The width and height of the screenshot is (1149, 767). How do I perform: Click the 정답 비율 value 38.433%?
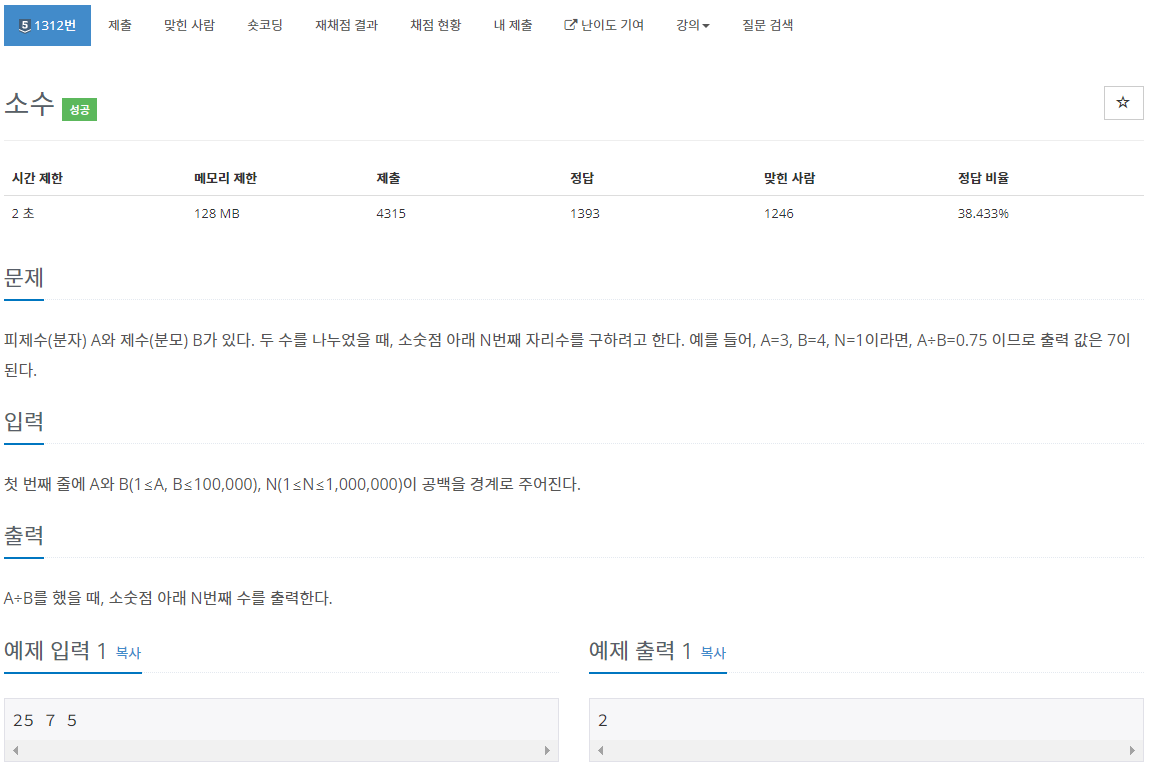coord(983,214)
